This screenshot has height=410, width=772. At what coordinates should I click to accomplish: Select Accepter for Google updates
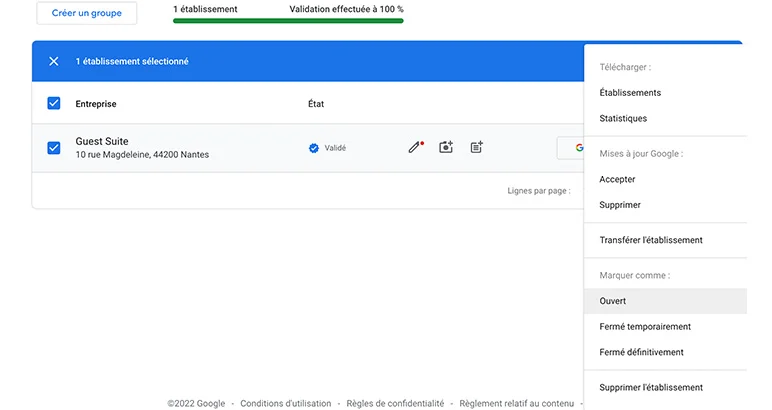click(617, 180)
